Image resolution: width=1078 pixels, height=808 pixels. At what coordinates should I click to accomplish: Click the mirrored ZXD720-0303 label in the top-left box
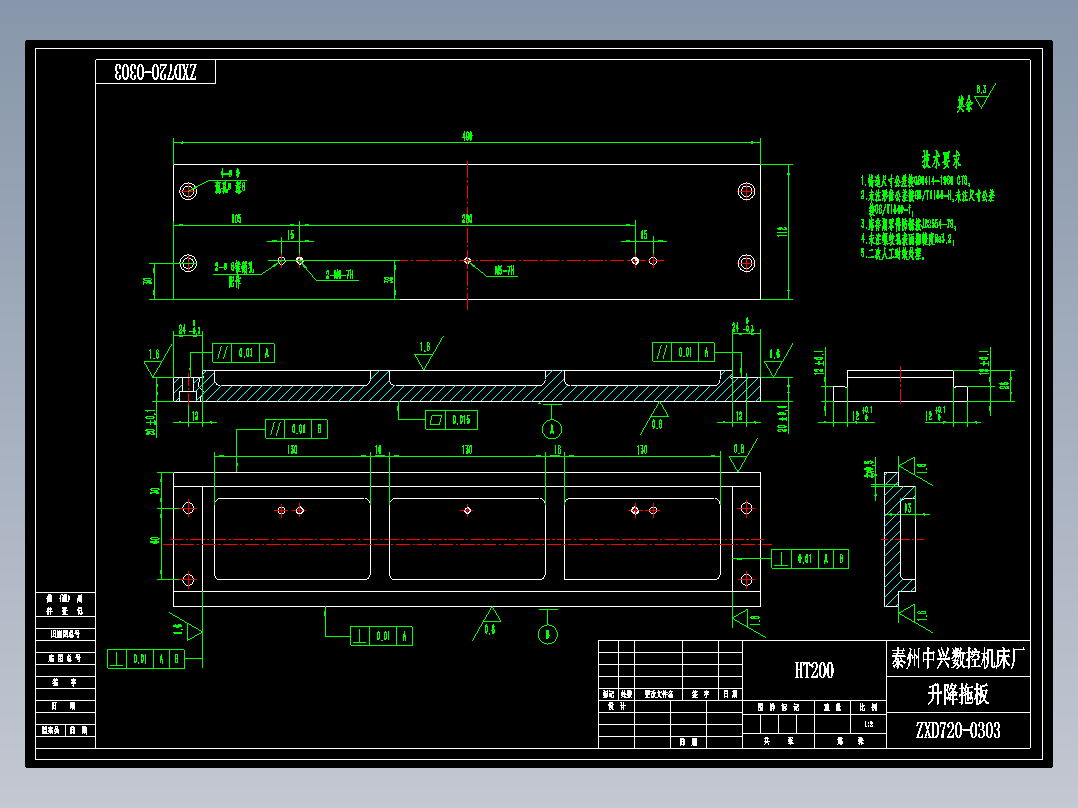click(x=155, y=72)
